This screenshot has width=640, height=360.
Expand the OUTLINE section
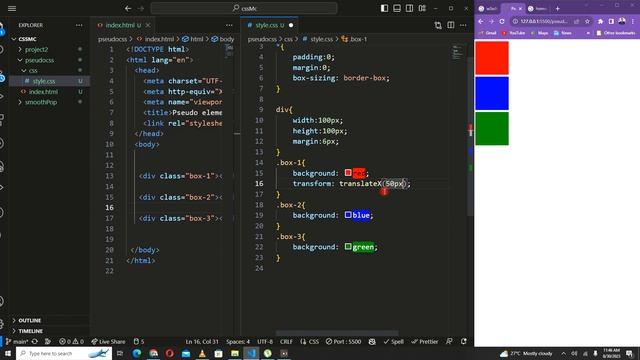click(29, 320)
